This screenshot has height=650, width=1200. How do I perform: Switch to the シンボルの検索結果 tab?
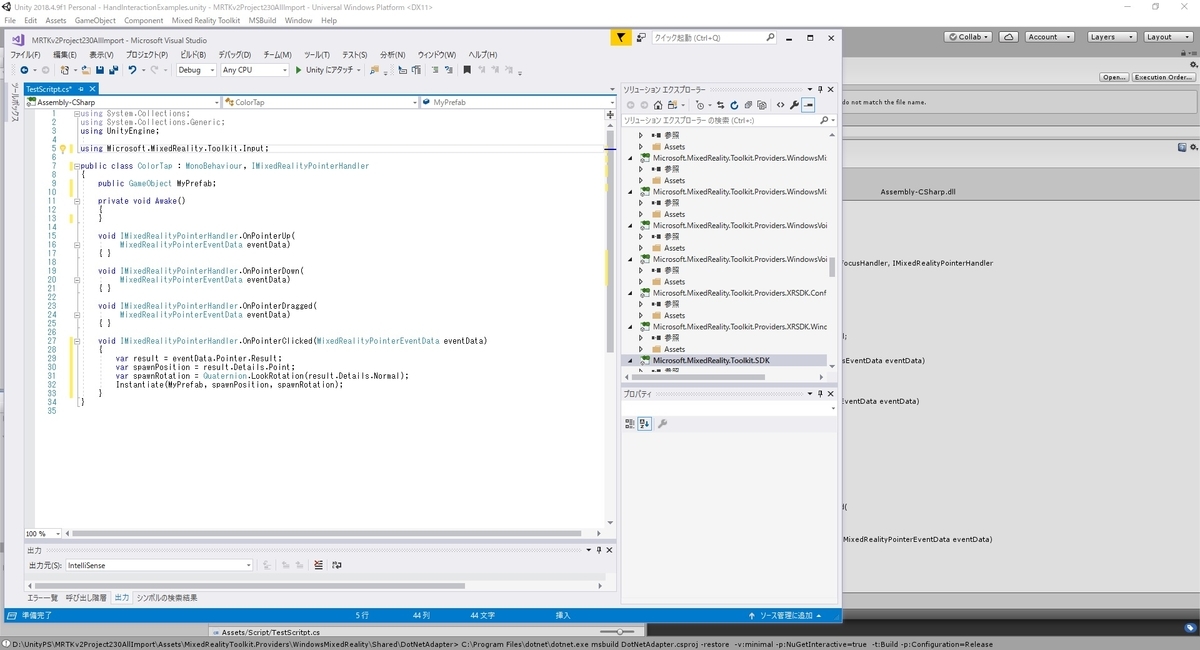click(x=167, y=597)
